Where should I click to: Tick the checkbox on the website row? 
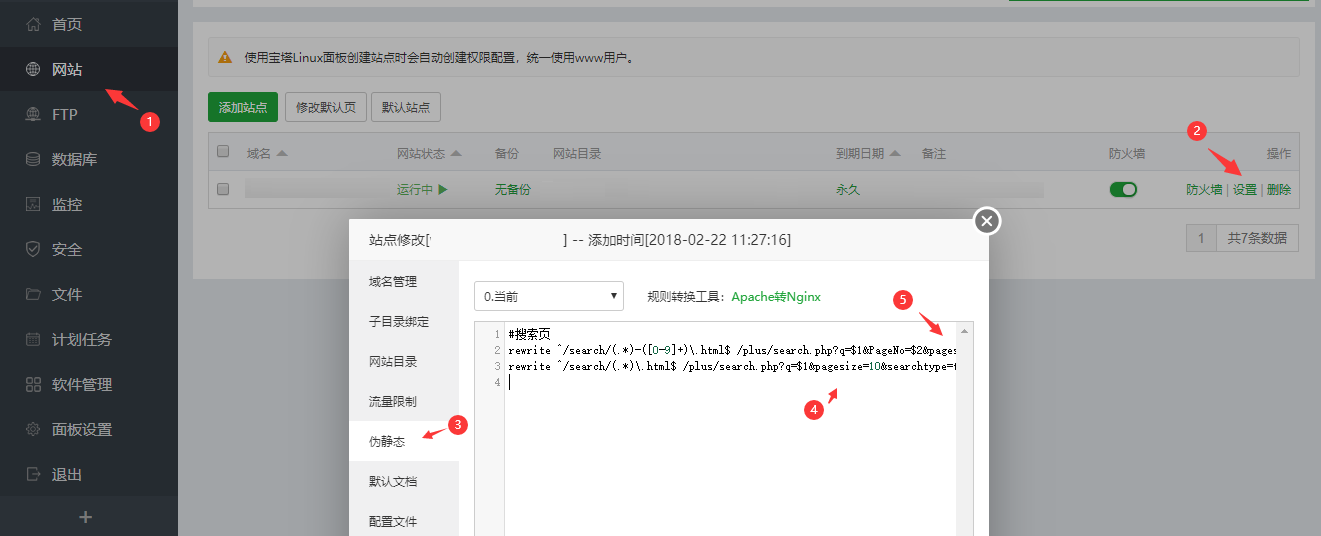[223, 189]
